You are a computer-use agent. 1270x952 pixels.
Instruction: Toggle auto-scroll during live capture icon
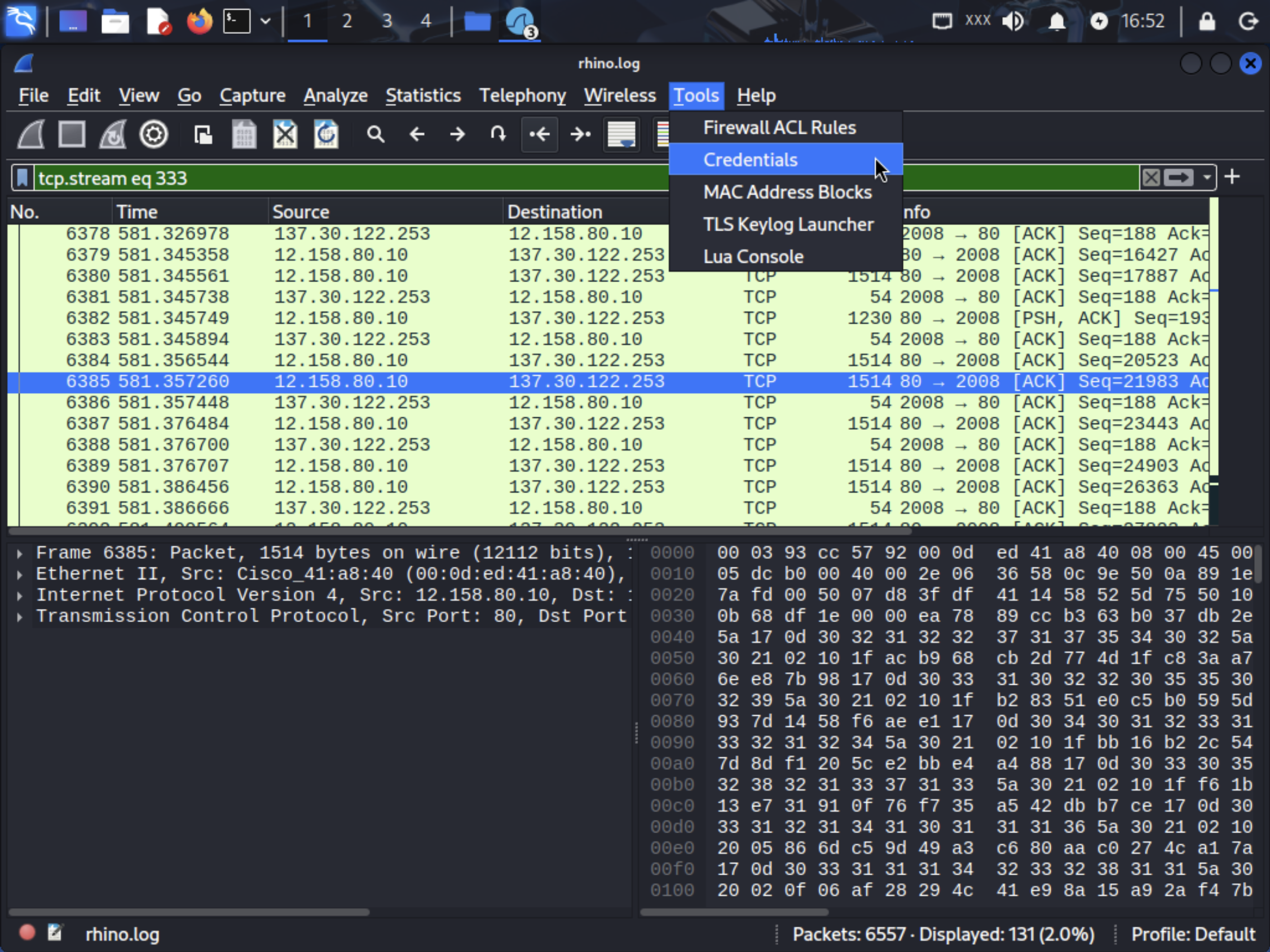(x=621, y=135)
